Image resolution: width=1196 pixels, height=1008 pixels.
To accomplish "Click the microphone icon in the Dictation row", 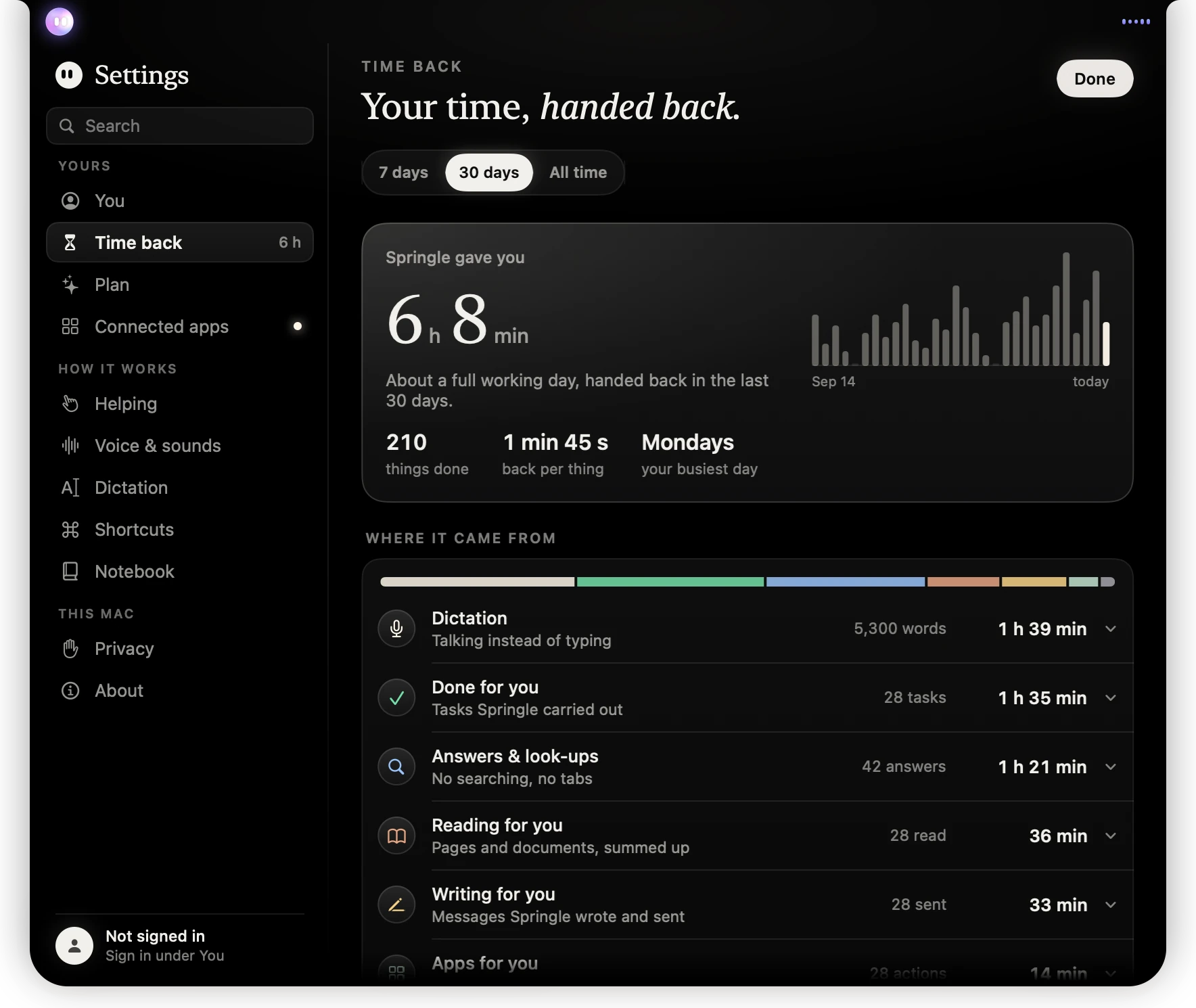I will (x=396, y=629).
